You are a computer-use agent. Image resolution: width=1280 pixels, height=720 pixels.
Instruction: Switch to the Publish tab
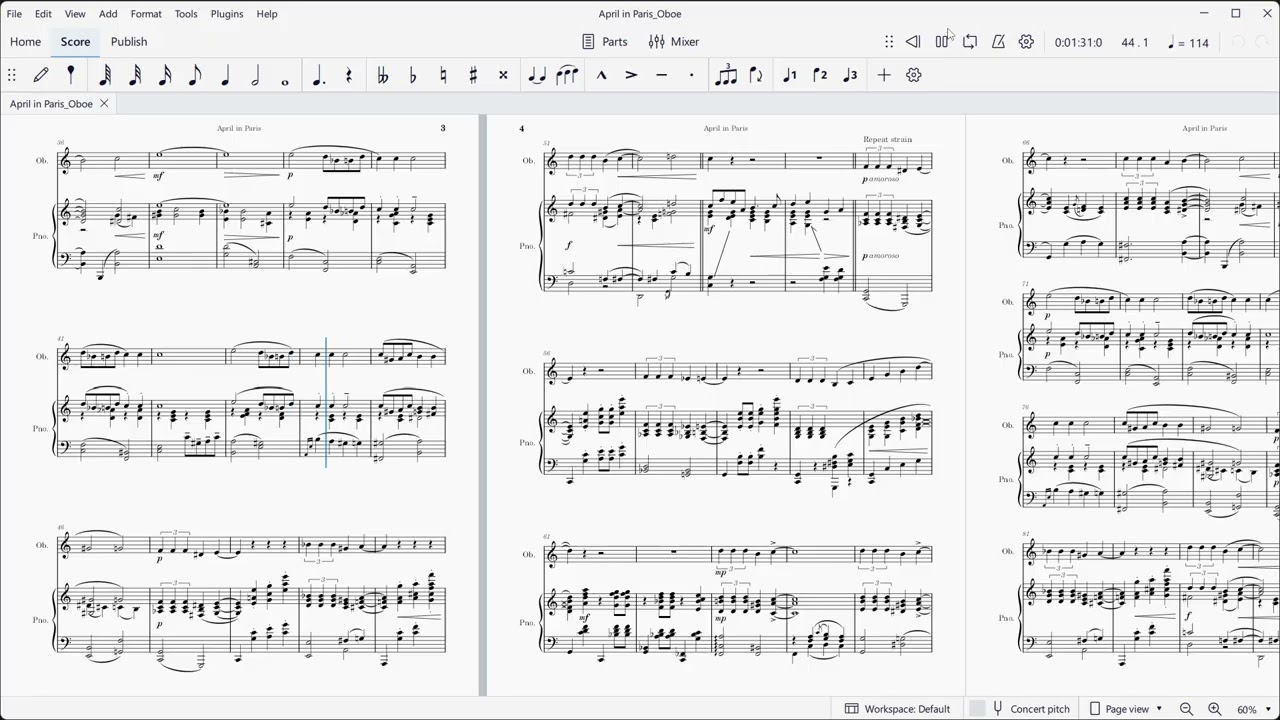pos(129,42)
